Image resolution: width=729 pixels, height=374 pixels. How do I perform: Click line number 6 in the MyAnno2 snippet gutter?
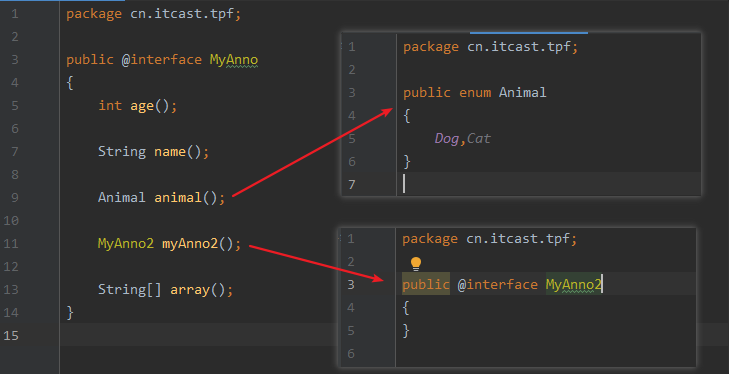tap(351, 354)
